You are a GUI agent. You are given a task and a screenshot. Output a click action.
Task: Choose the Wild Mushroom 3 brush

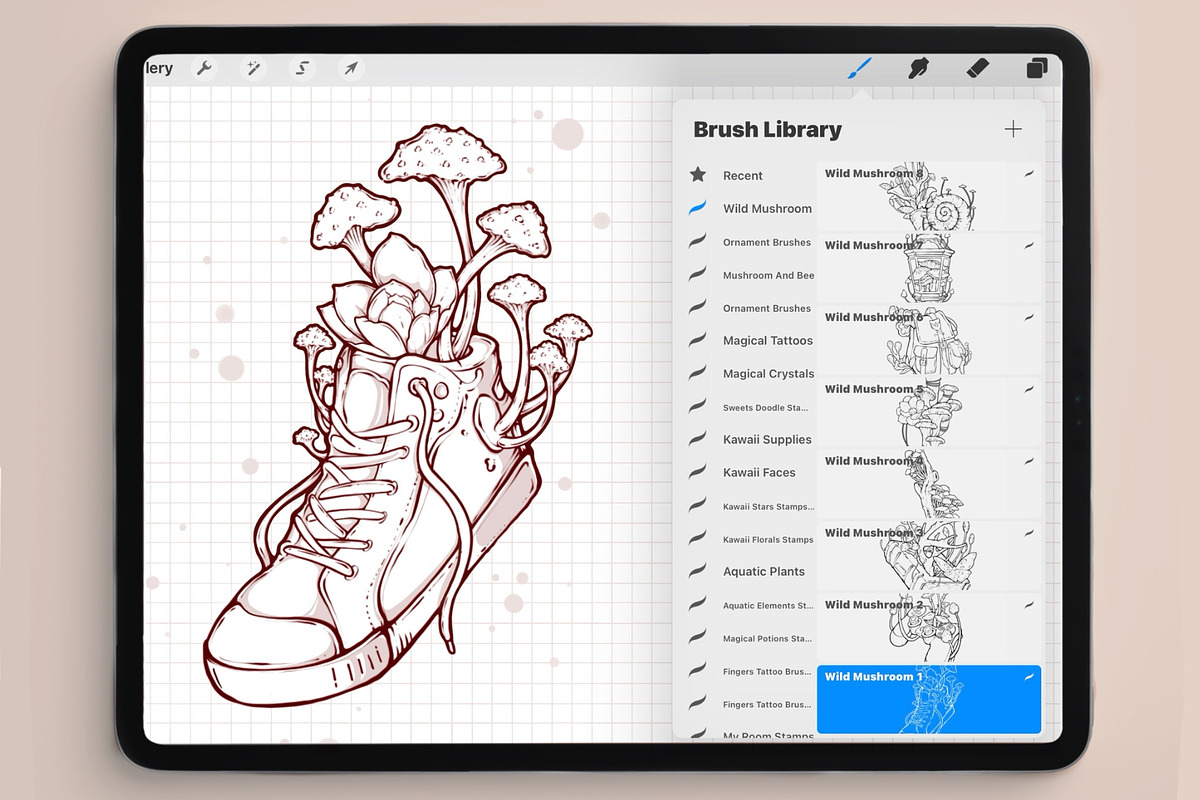(x=929, y=556)
